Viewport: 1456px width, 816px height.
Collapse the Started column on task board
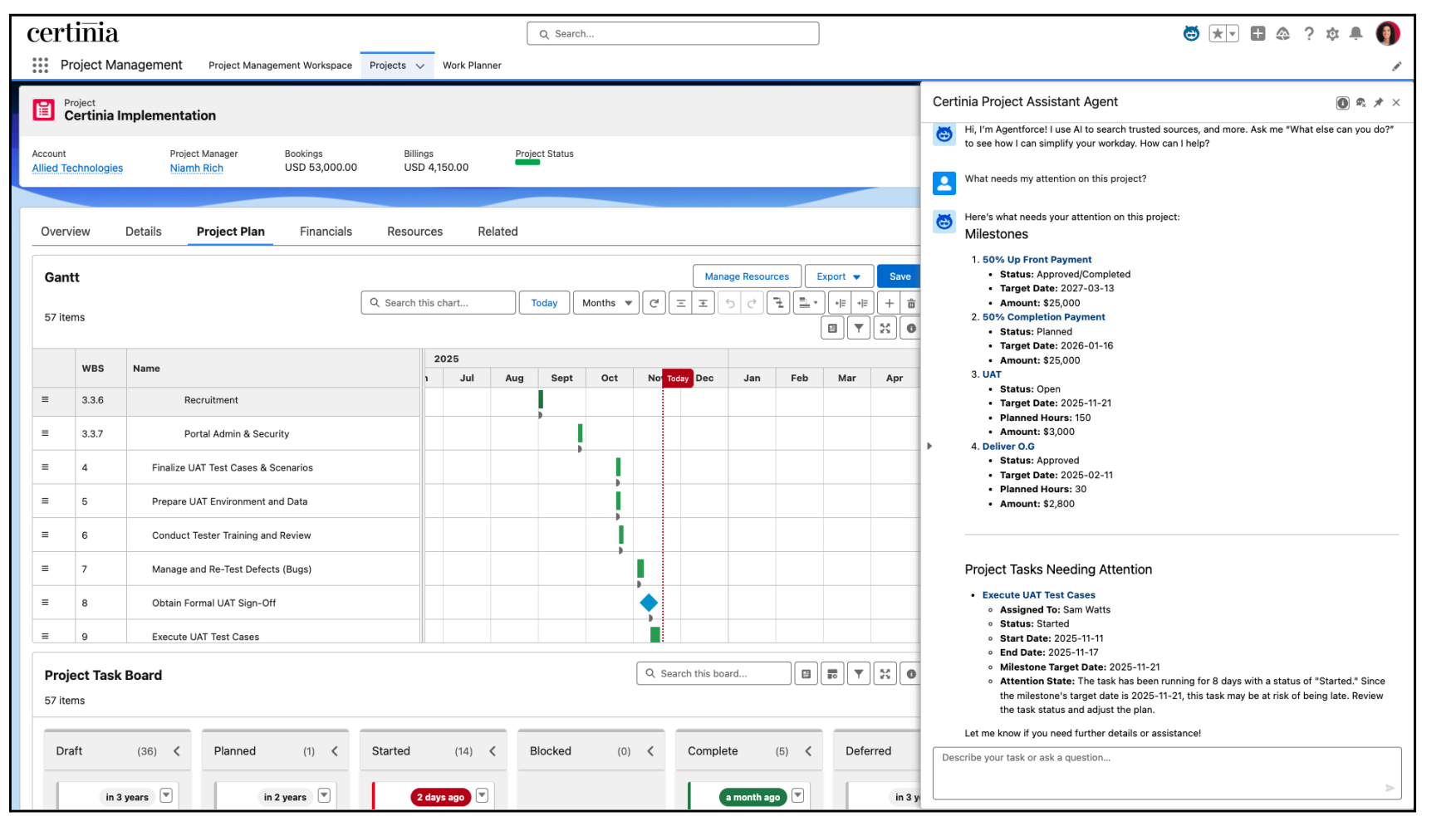[493, 751]
